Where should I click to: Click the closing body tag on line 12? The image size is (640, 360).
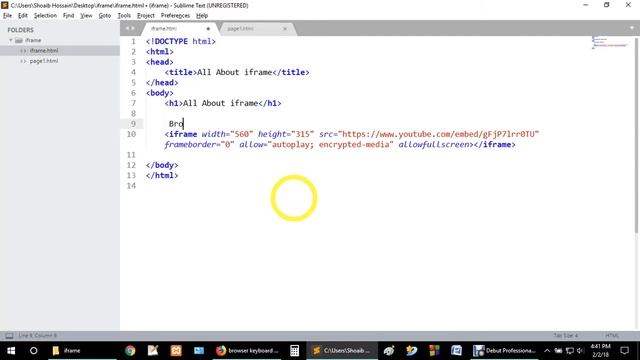(x=162, y=165)
